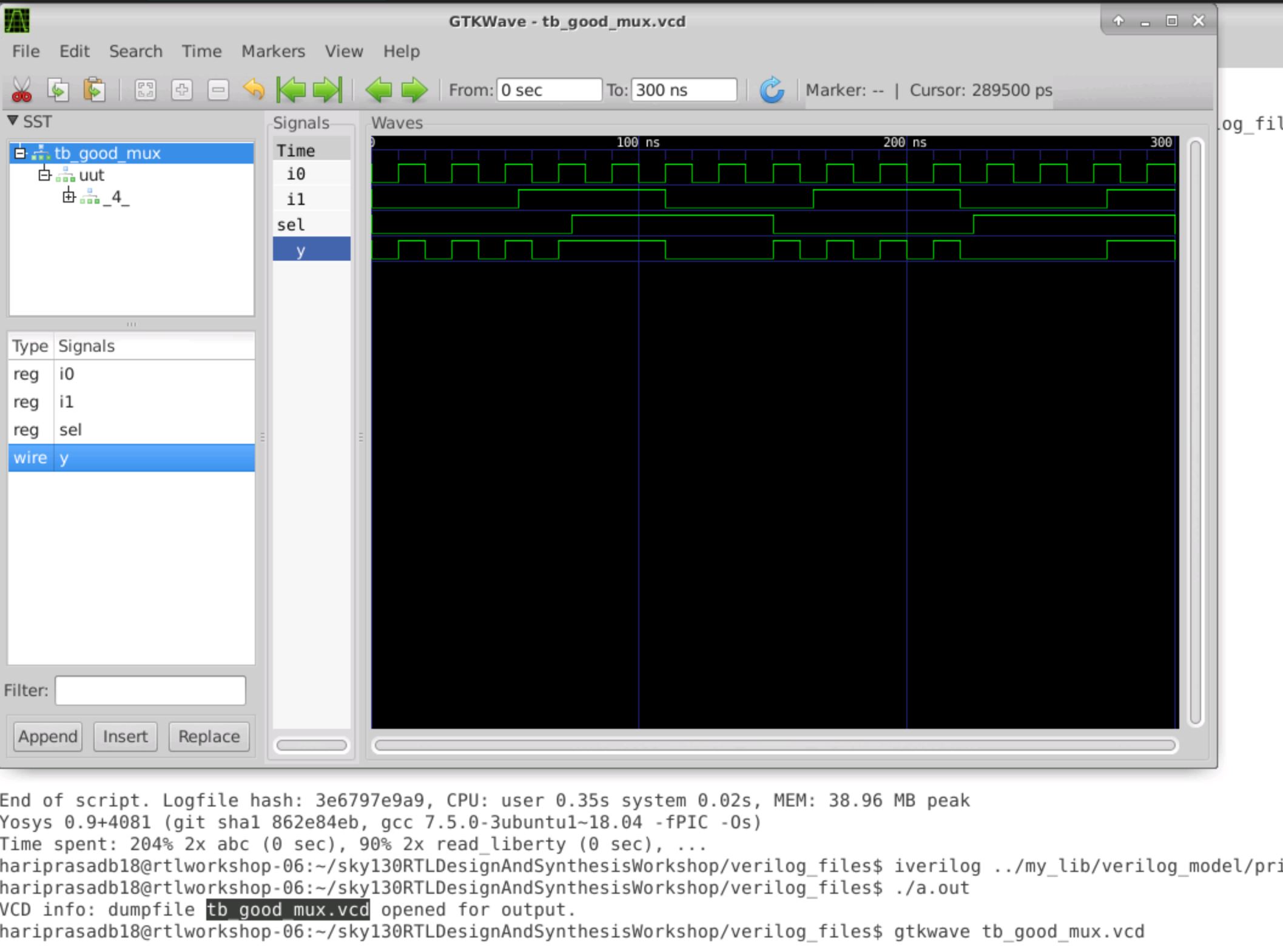Click the Copy Traces icon
The height and width of the screenshot is (952, 1283).
(59, 90)
